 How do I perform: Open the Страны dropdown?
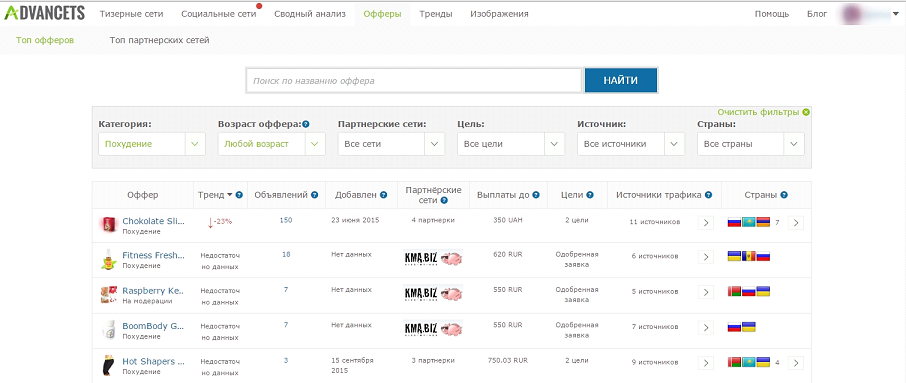[751, 144]
